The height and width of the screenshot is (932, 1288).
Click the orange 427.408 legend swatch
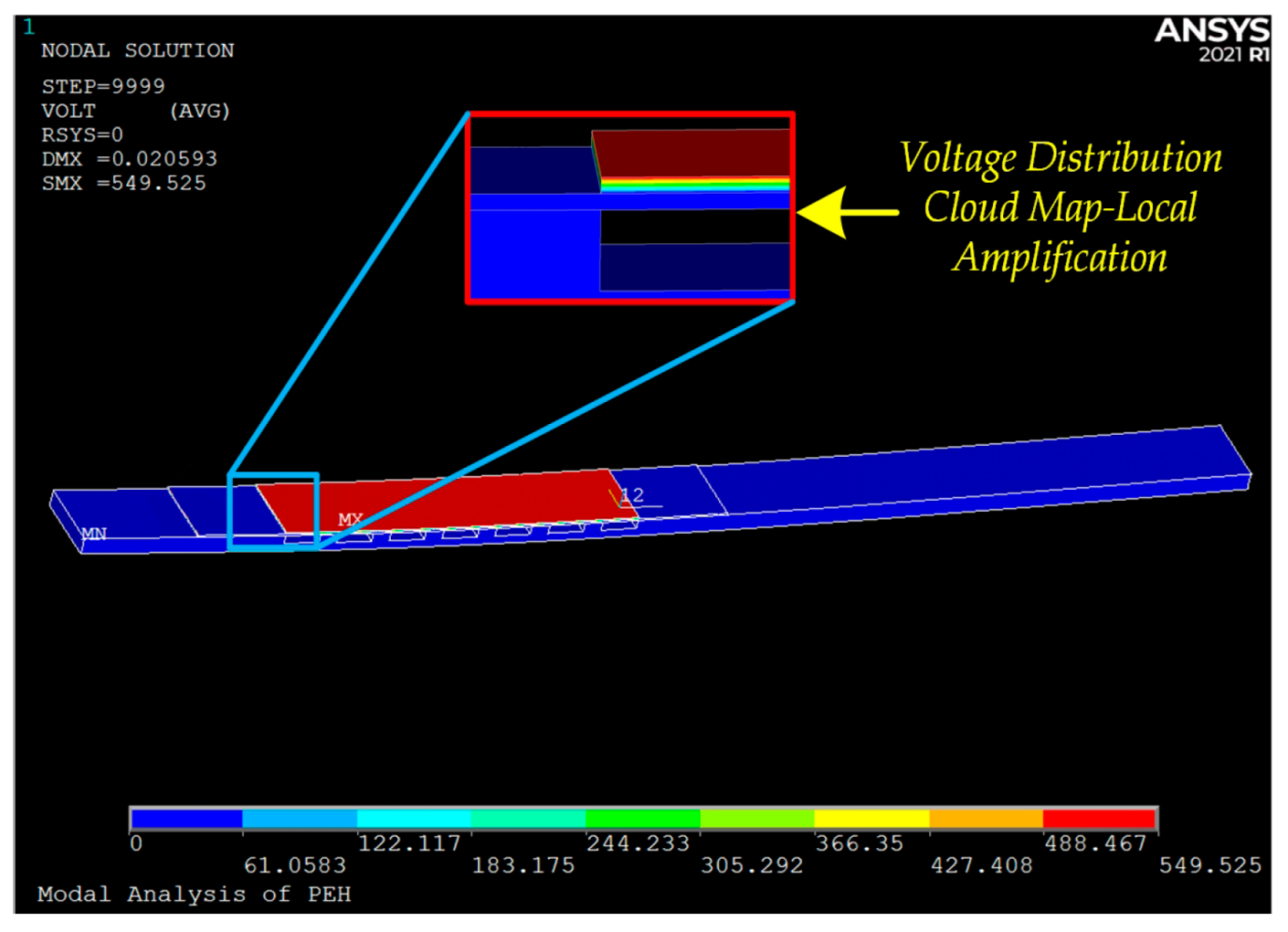[987, 819]
